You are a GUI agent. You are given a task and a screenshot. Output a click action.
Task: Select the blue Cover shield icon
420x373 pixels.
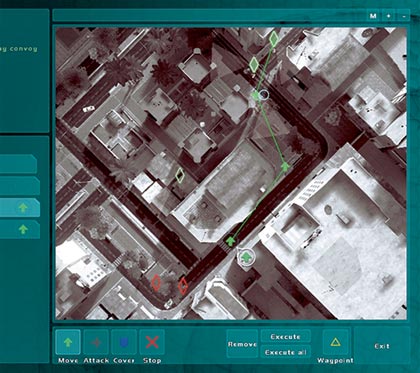coord(124,342)
